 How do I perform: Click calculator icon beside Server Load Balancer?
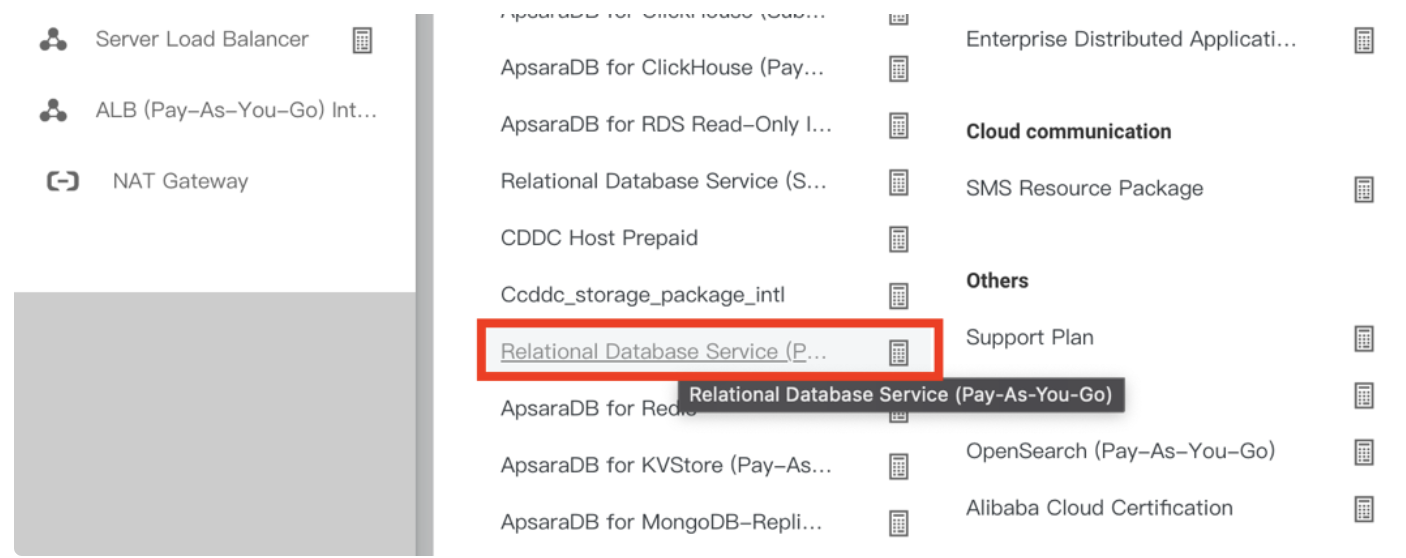362,40
